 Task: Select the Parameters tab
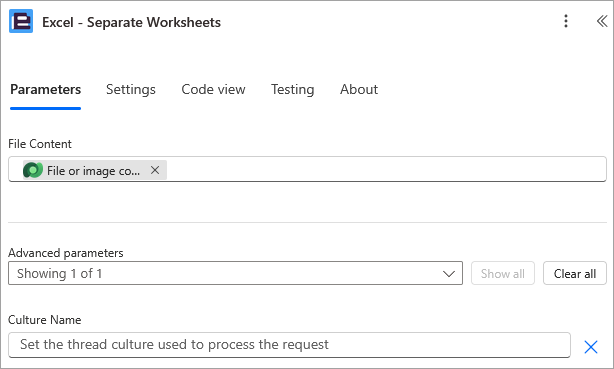click(45, 89)
